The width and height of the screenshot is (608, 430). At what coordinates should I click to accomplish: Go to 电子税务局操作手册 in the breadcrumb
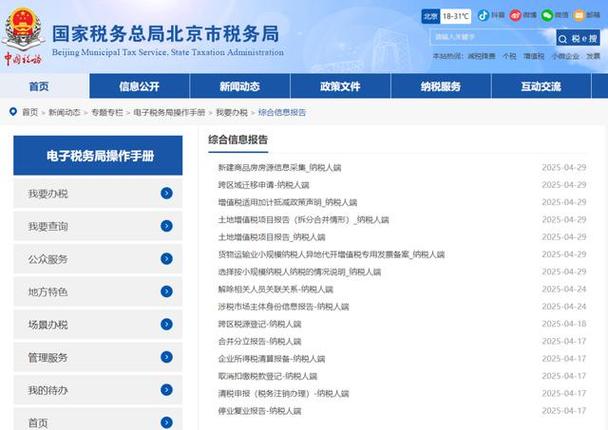tap(169, 112)
